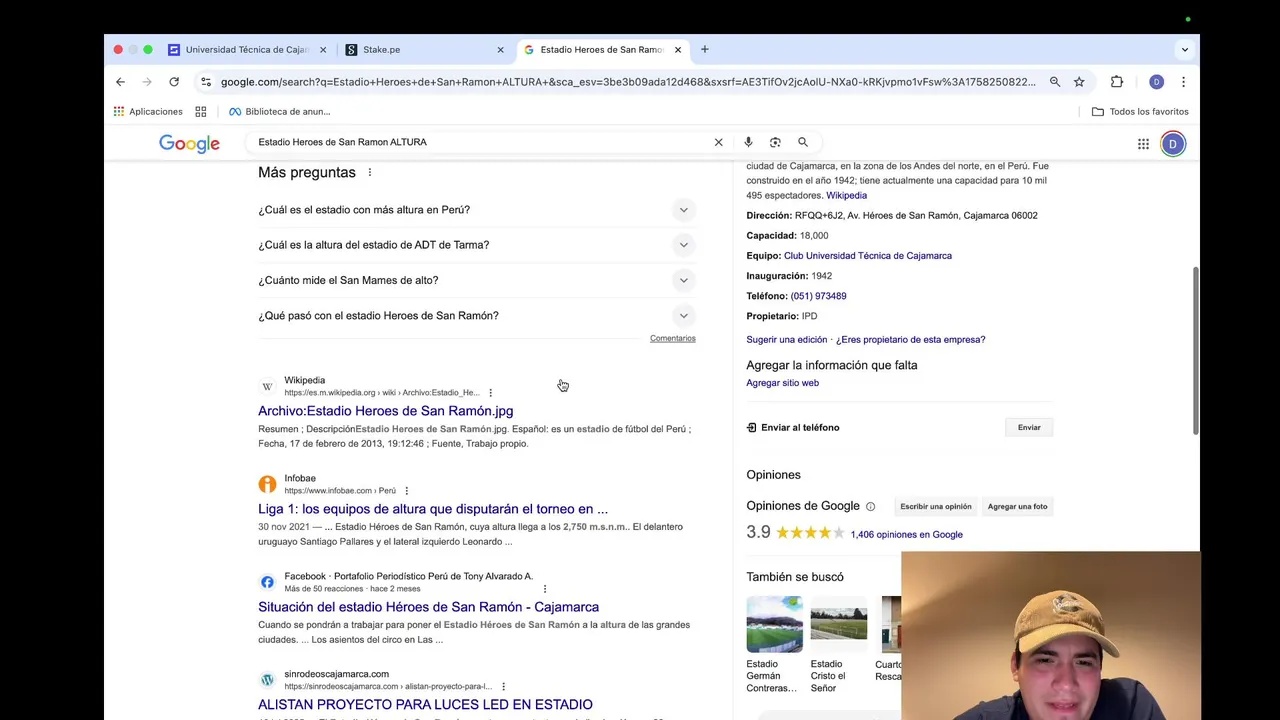Open the tab search dropdown arrow
The width and height of the screenshot is (1280, 720).
1185,49
